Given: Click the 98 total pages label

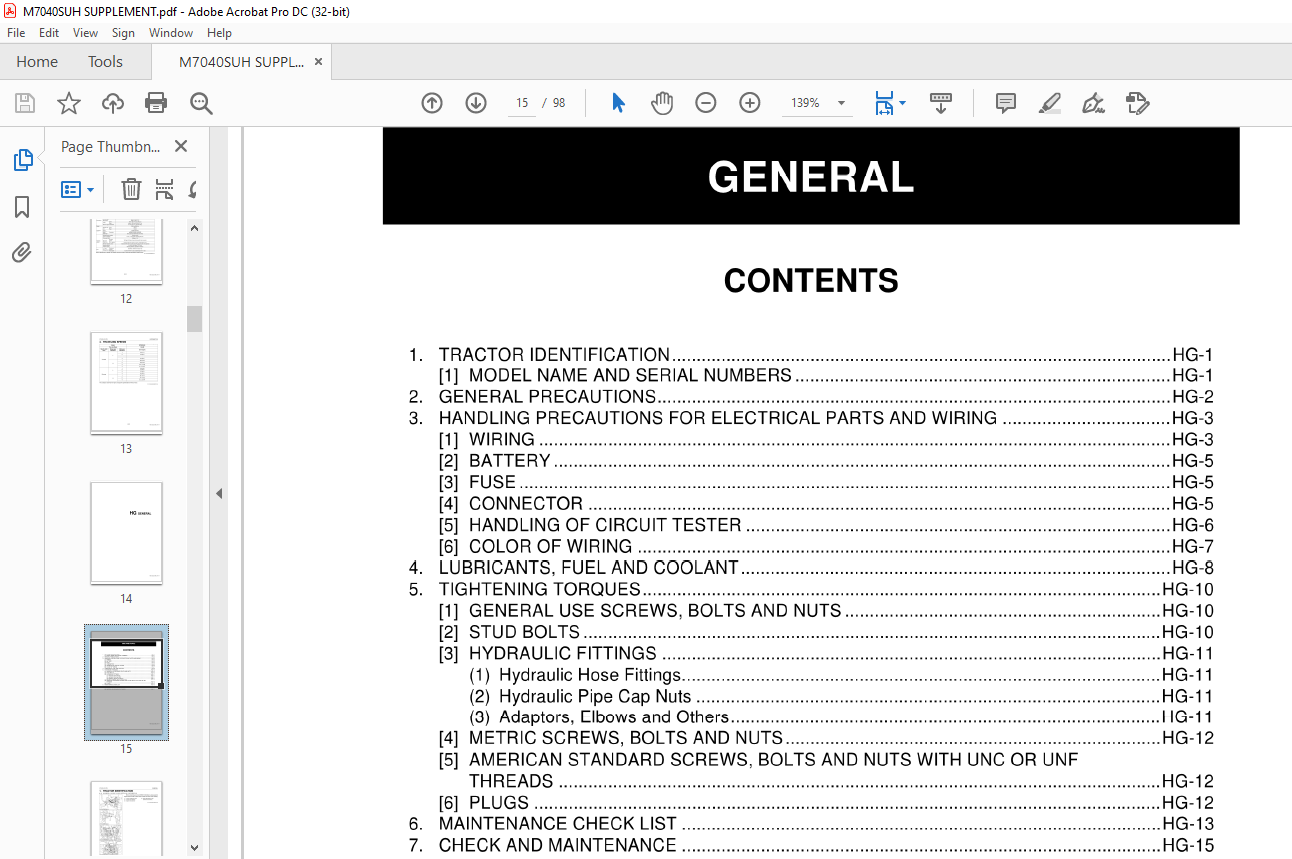Looking at the screenshot, I should point(559,103).
